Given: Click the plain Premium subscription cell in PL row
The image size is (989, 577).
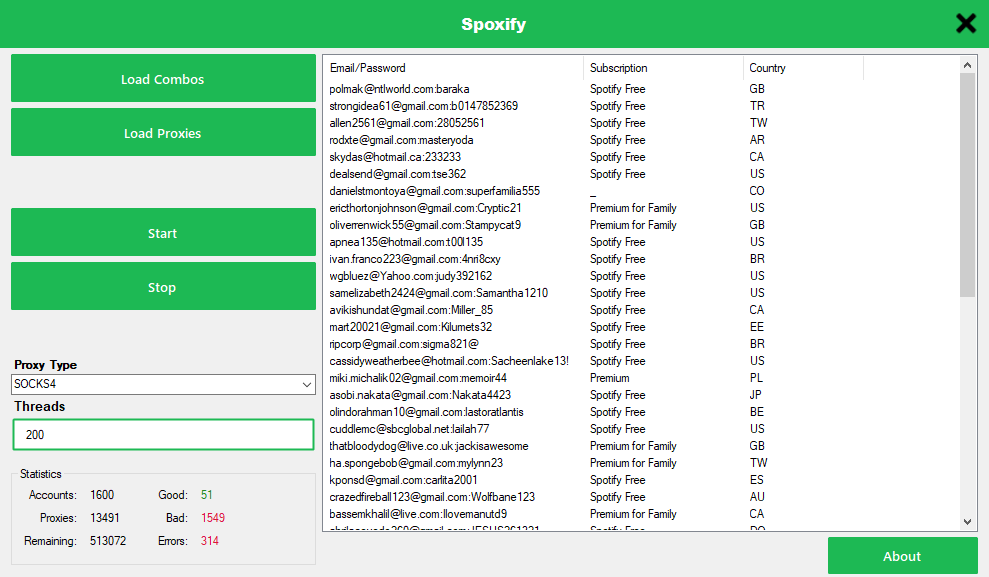Looking at the screenshot, I should pos(609,378).
